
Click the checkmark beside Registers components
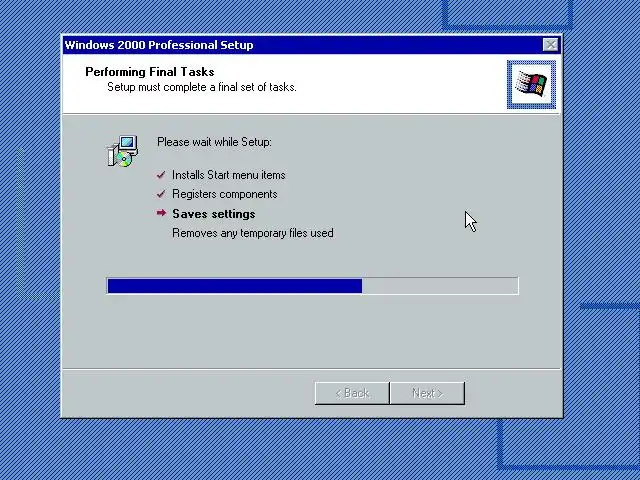point(161,194)
